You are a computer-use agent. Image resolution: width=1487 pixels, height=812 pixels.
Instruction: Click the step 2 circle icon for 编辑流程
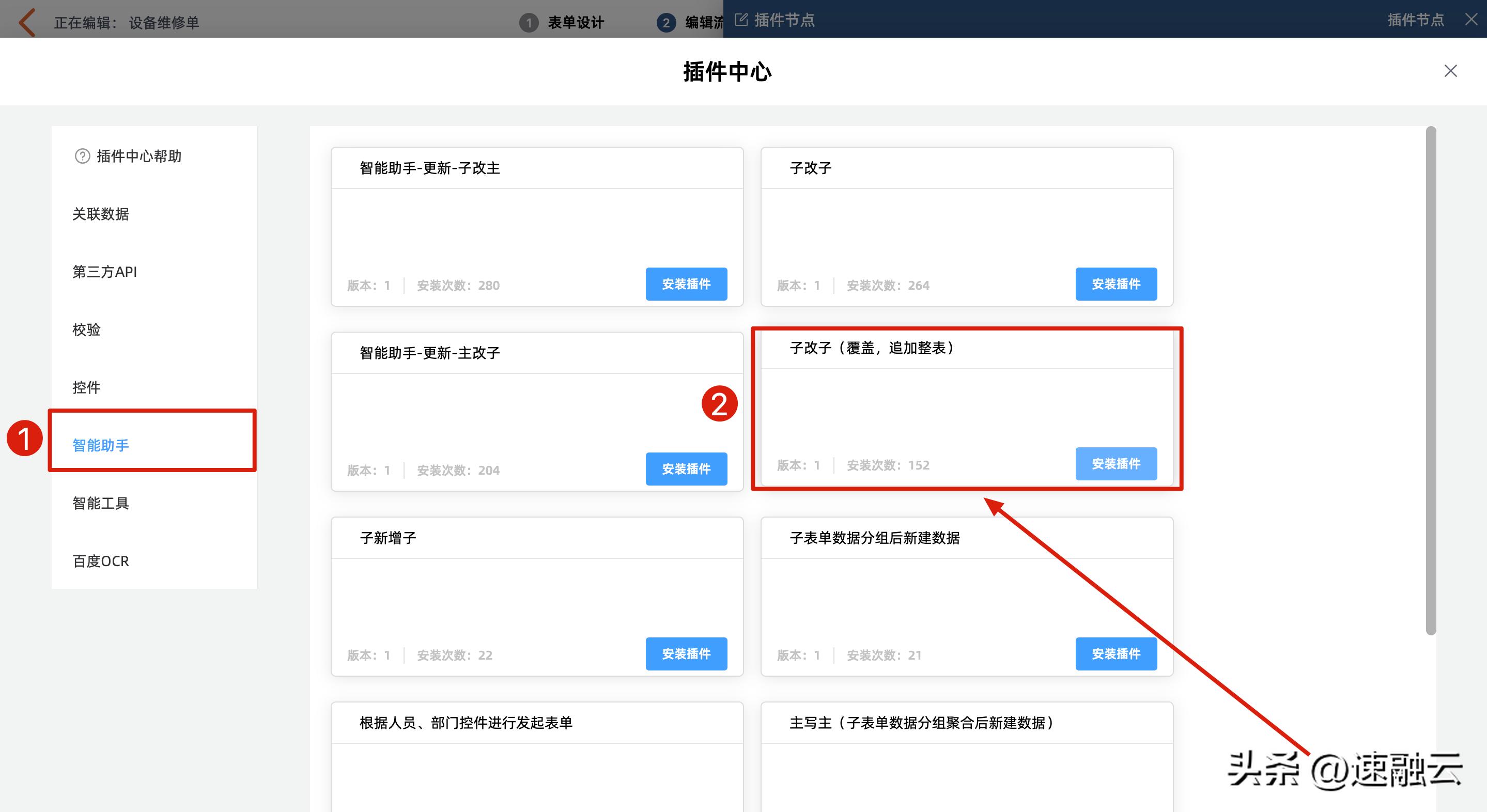tap(667, 23)
